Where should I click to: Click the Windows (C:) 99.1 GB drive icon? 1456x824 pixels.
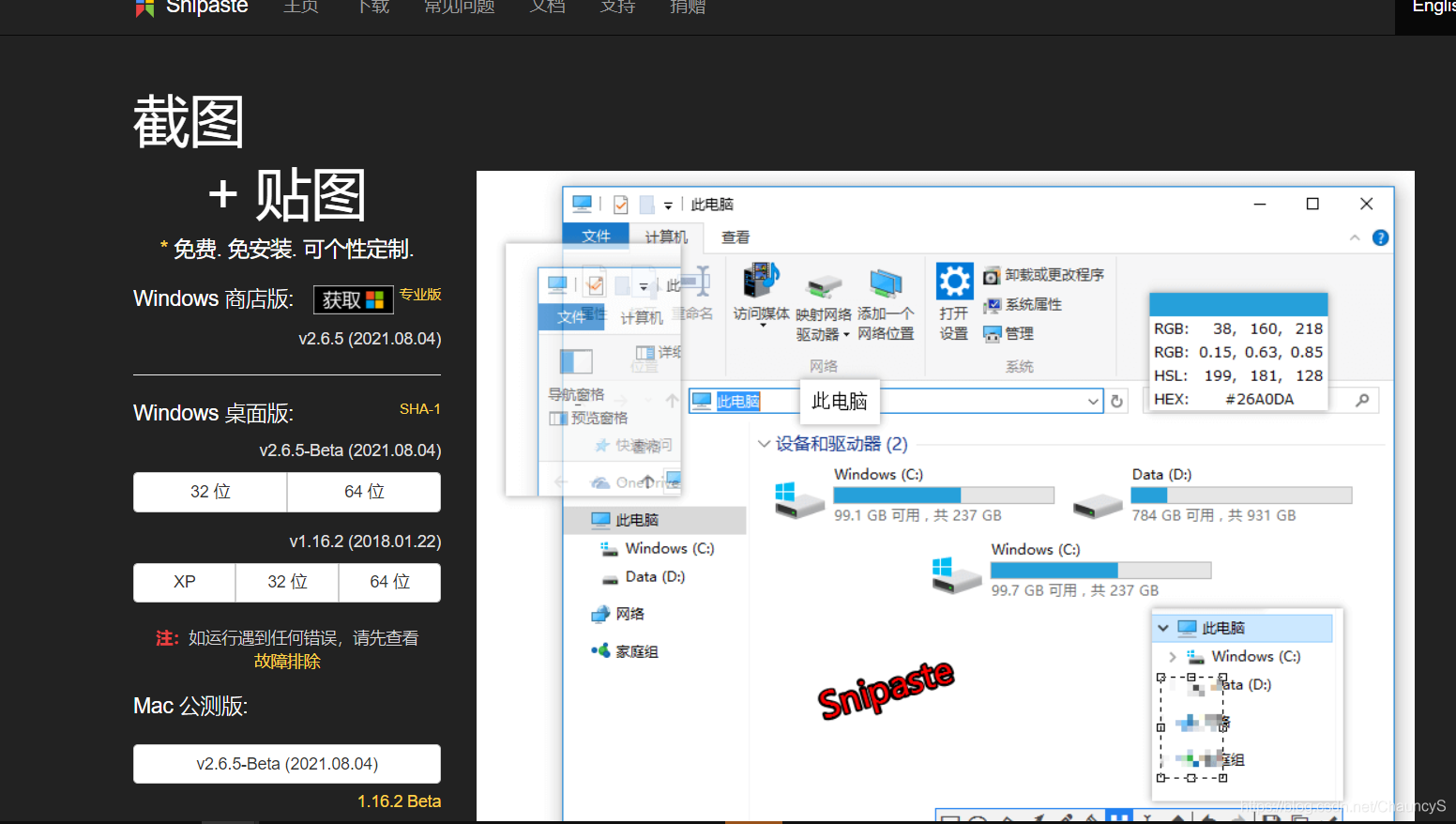point(798,499)
